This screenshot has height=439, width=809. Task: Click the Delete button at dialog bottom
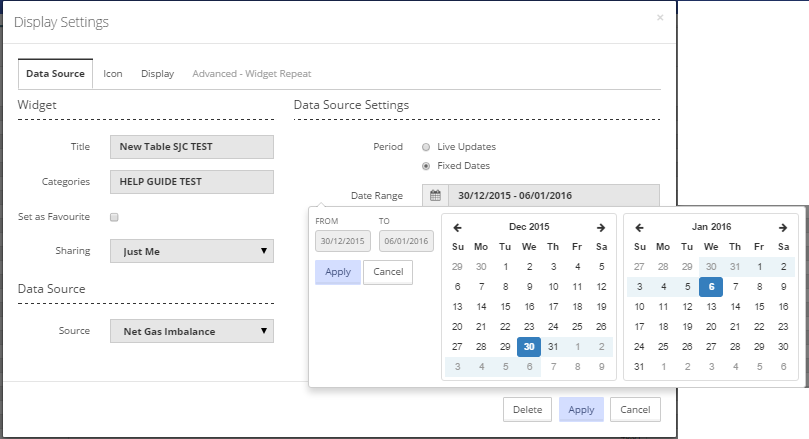coord(527,410)
